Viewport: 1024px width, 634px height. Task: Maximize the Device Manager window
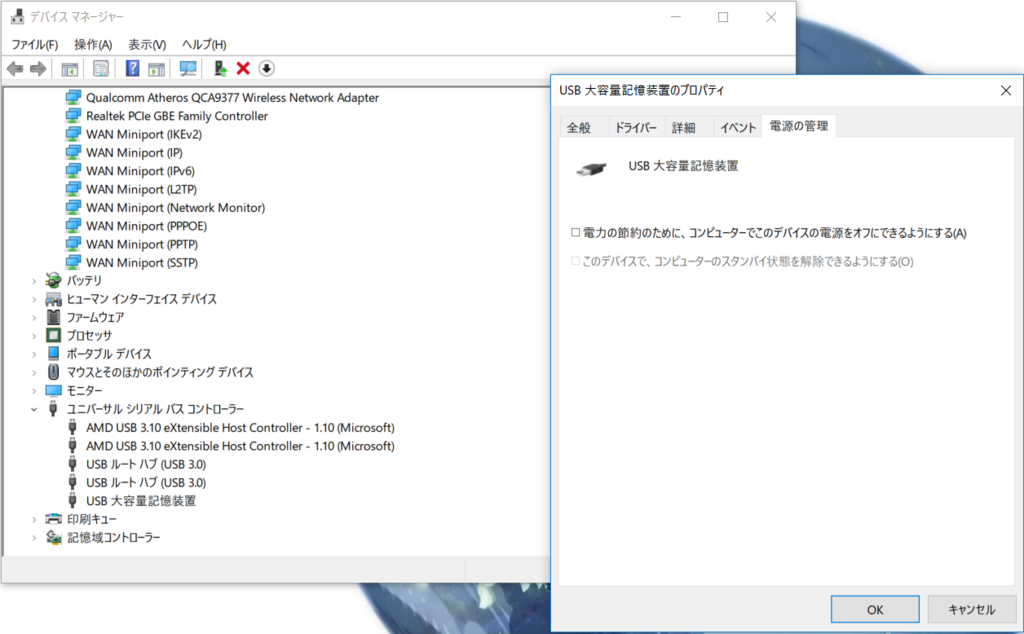(x=723, y=17)
